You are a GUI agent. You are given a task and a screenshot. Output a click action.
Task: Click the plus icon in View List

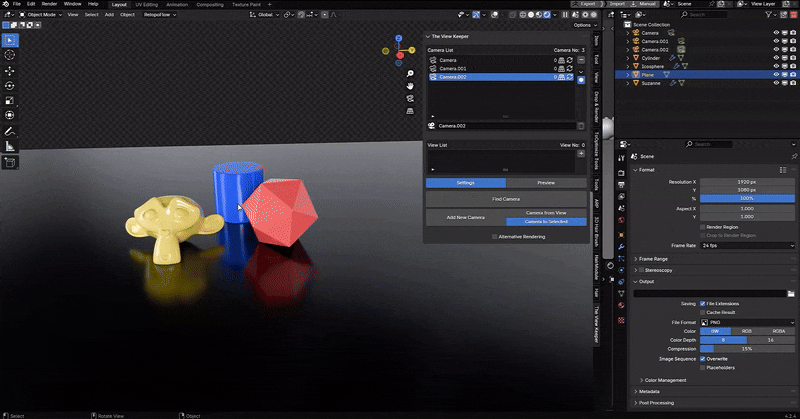pos(581,154)
